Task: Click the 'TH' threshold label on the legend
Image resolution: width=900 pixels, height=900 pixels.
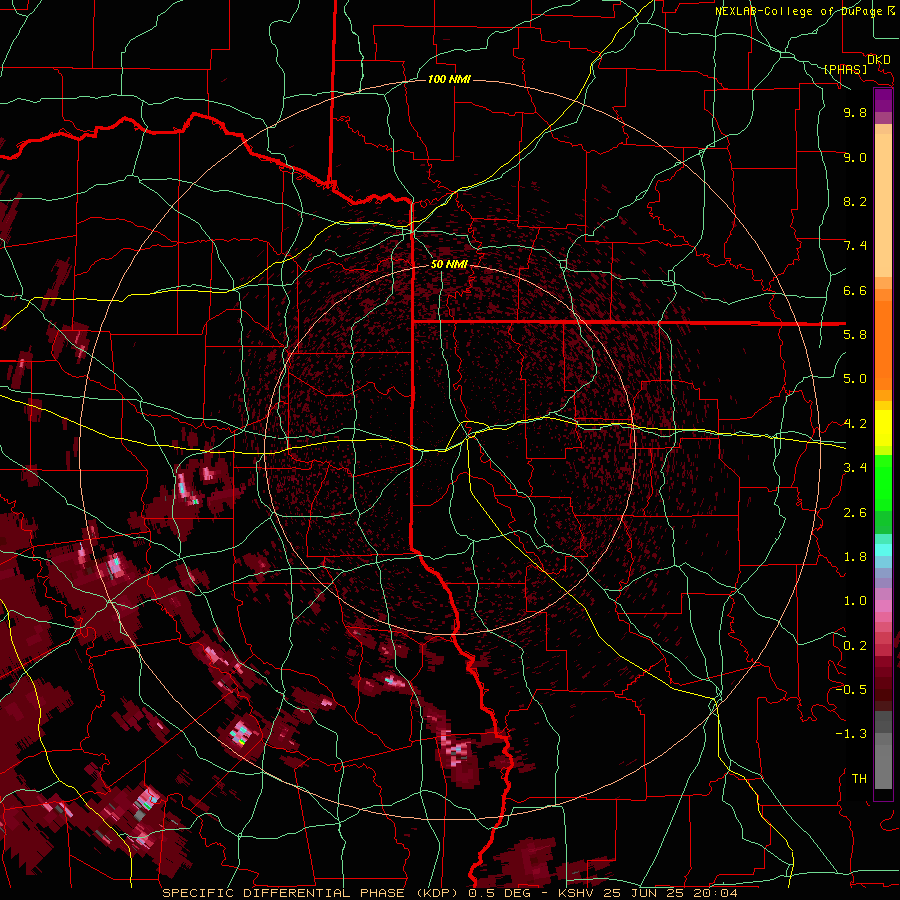Action: click(859, 779)
